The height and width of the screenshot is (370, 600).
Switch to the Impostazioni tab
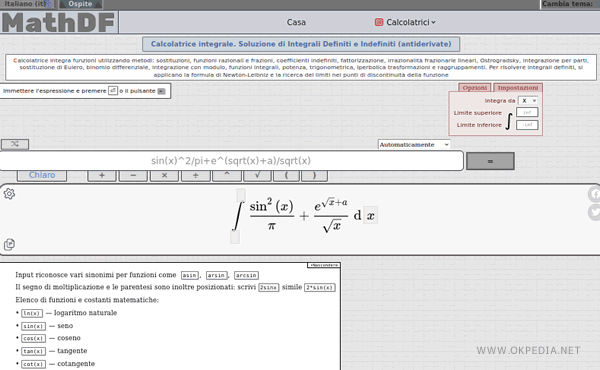click(518, 88)
